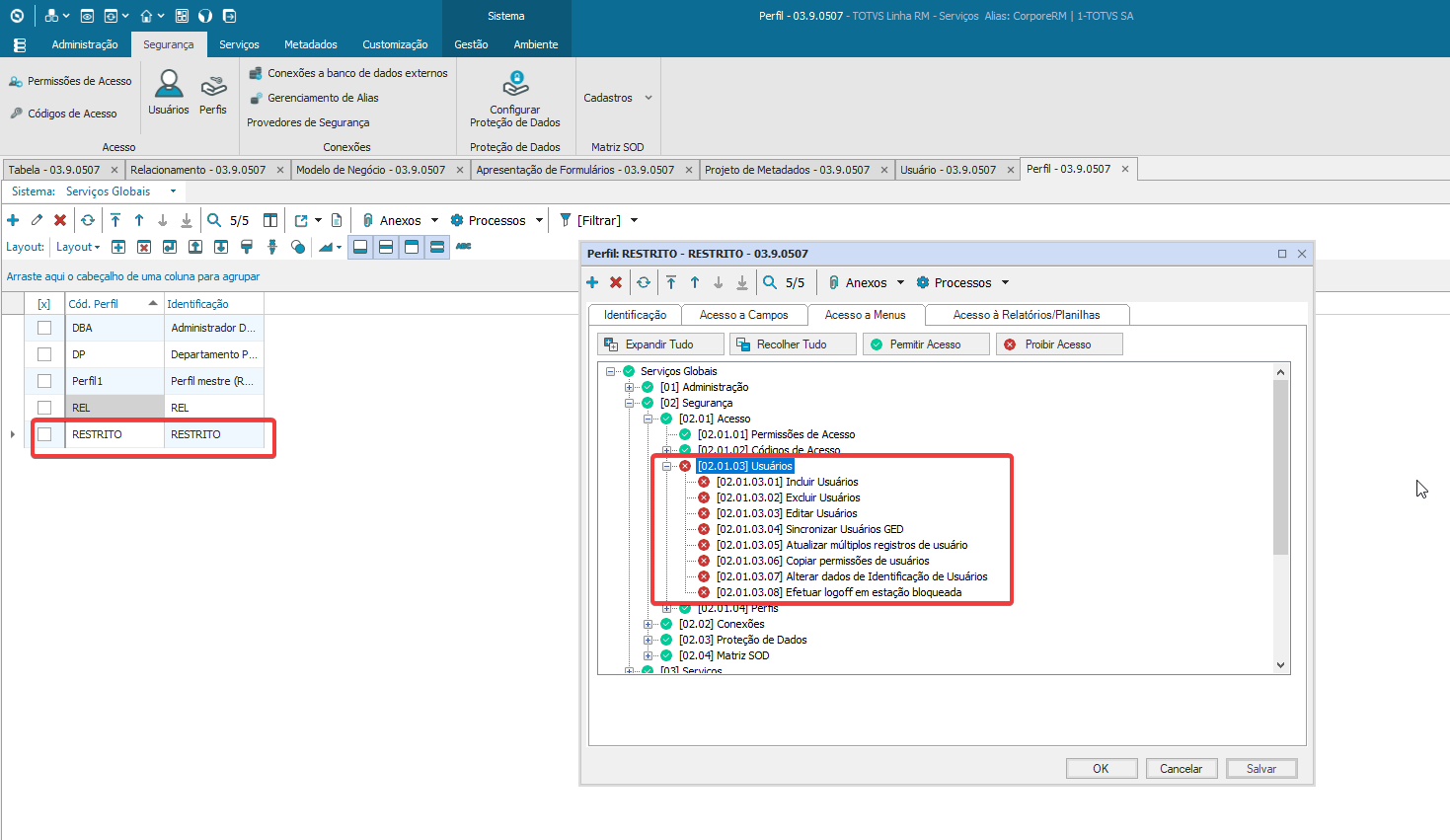The image size is (1450, 840).
Task: Click the chart icon in layout toolbar
Action: [326, 247]
